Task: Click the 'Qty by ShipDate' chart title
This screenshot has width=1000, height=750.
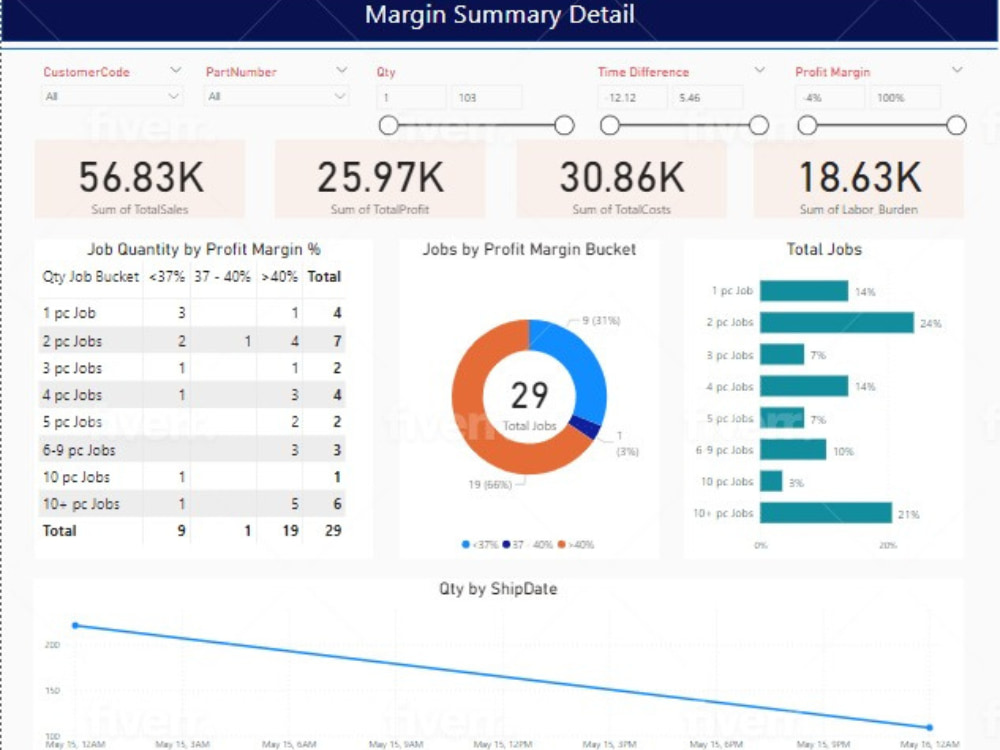Action: (x=498, y=589)
